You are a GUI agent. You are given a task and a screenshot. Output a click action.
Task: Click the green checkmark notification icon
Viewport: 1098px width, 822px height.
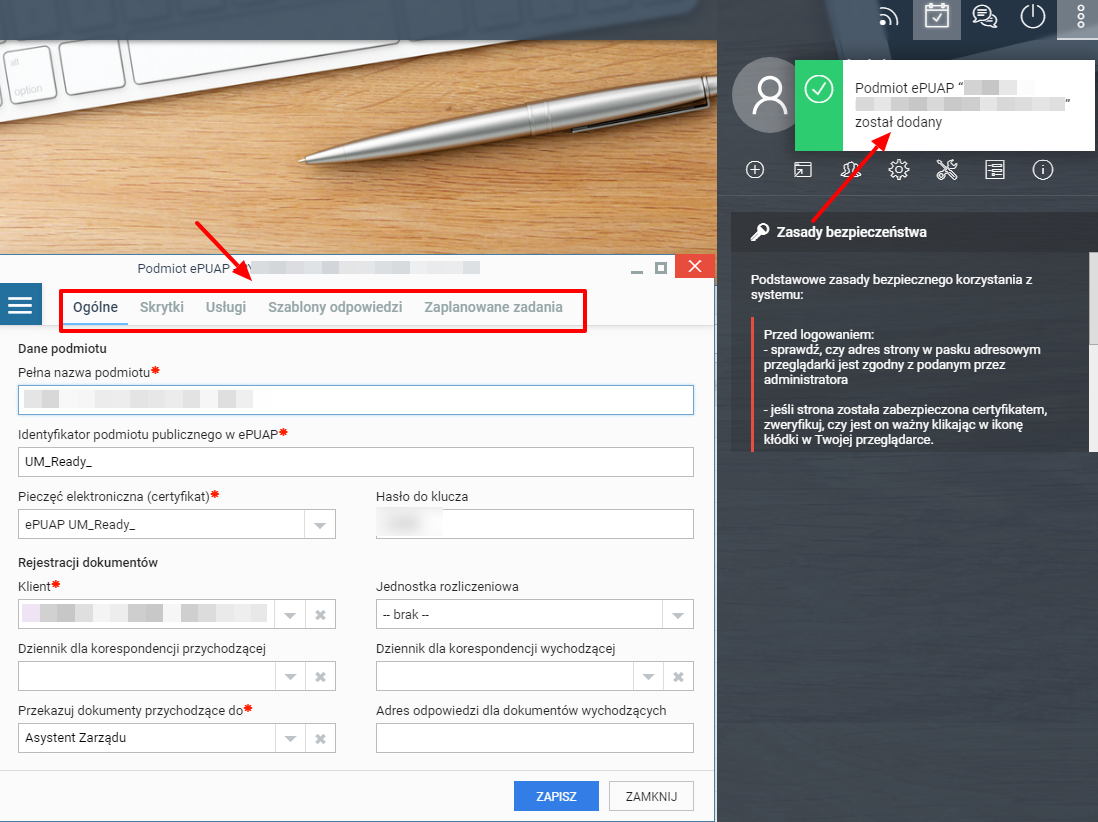819,90
